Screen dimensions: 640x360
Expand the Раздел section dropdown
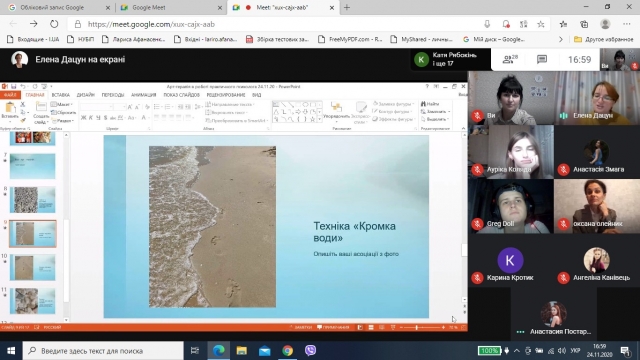click(63, 121)
